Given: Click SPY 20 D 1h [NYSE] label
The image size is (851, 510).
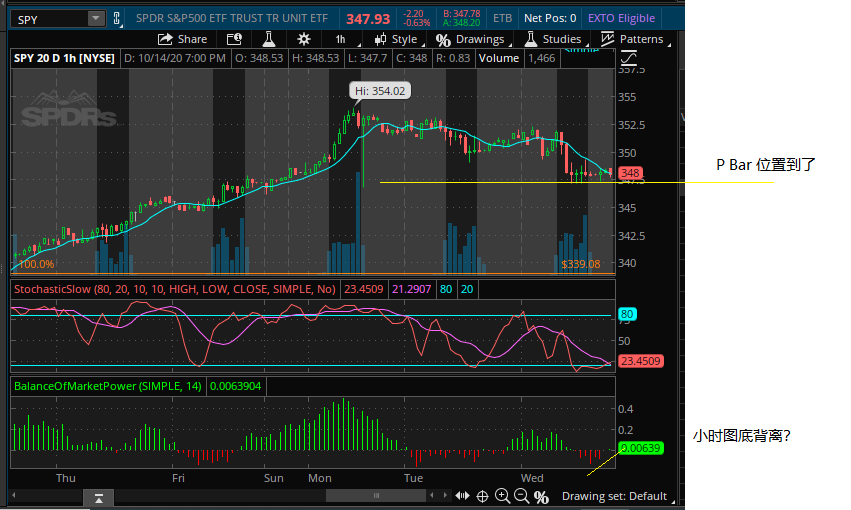Looking at the screenshot, I should pyautogui.click(x=64, y=58).
